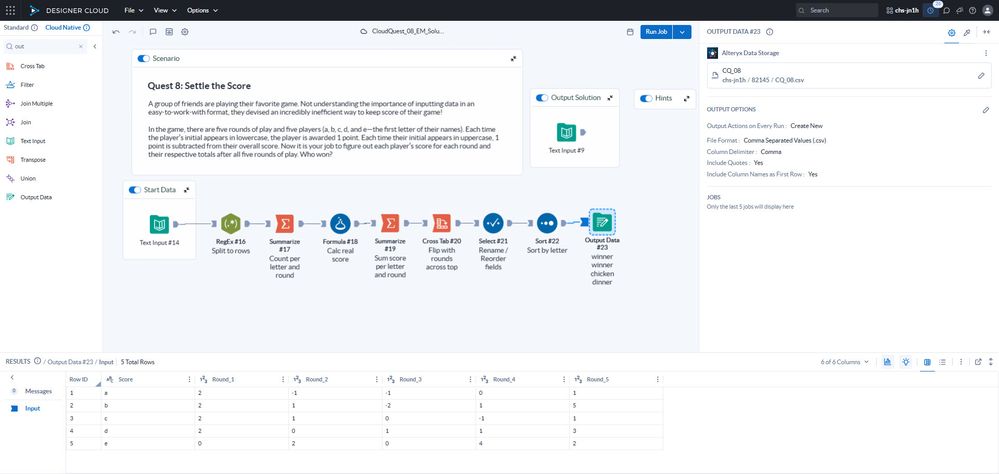Image resolution: width=999 pixels, height=474 pixels.
Task: Open the user profile avatar
Action: (987, 10)
